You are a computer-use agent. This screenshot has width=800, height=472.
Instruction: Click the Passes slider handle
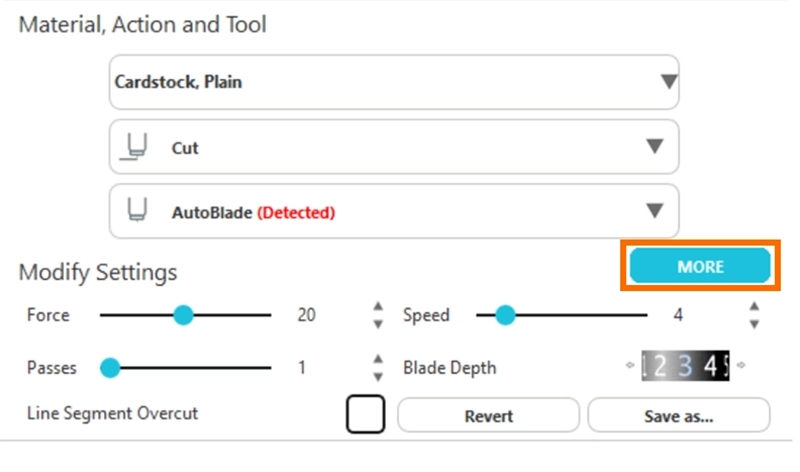tap(110, 368)
